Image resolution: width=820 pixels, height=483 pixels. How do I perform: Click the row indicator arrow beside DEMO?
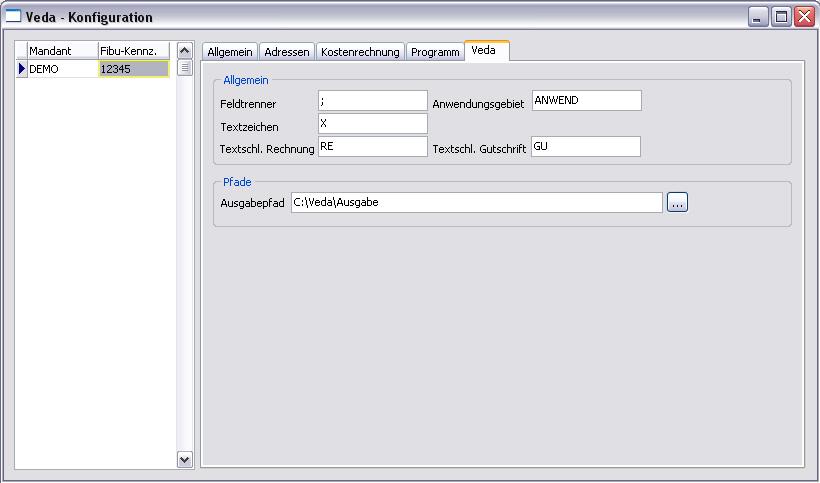click(x=22, y=69)
